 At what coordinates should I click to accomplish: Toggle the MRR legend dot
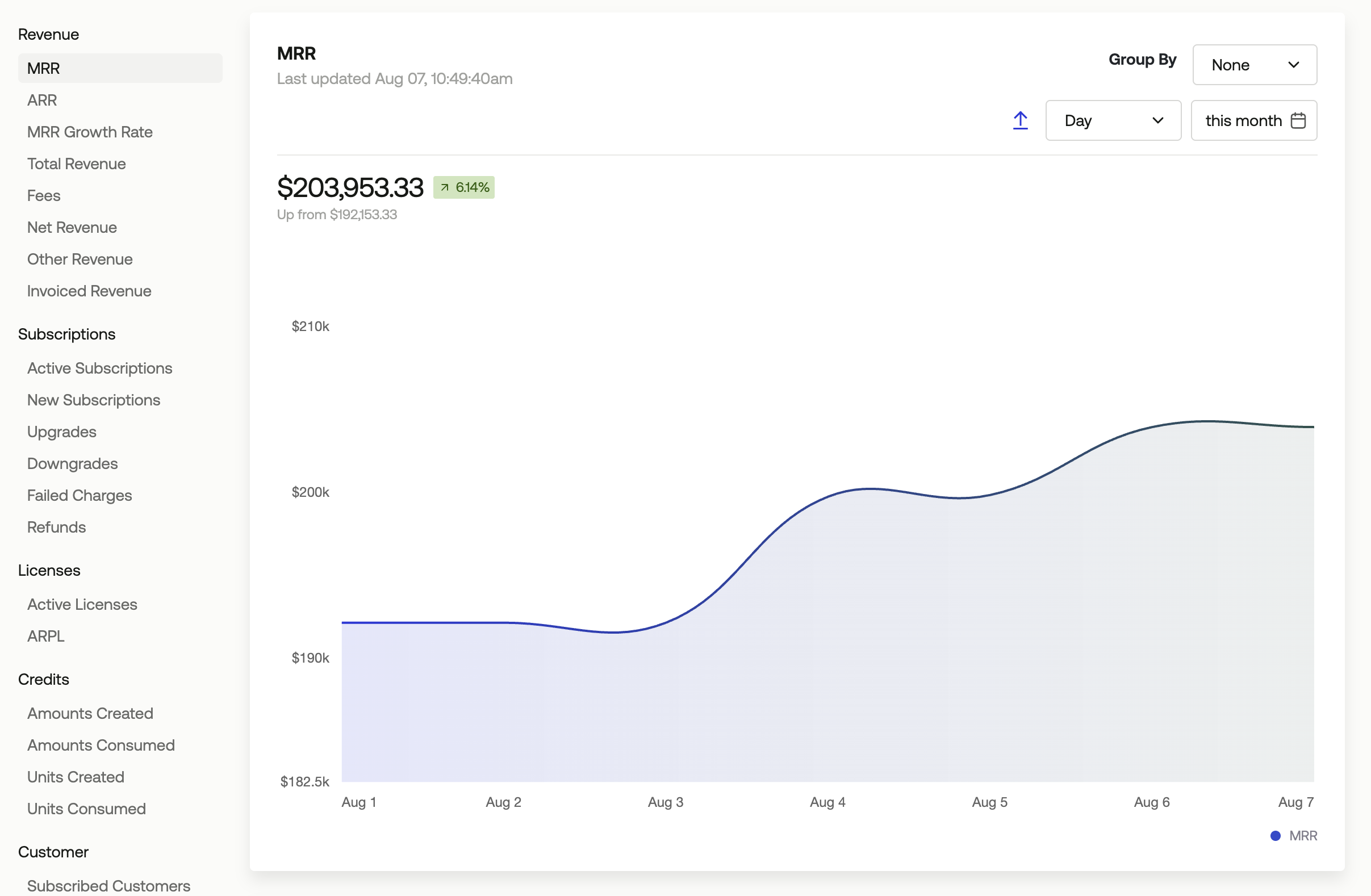tap(1276, 836)
